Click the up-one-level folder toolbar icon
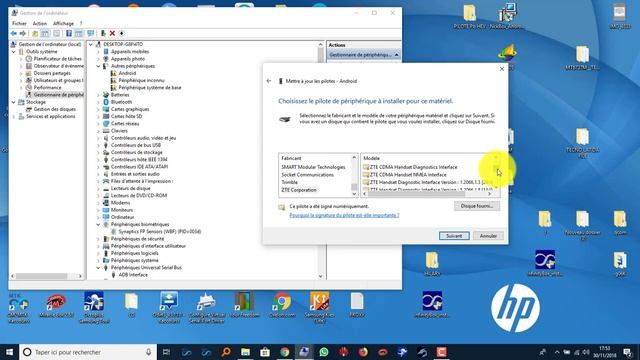Image resolution: width=640 pixels, height=360 pixels. click(35, 33)
